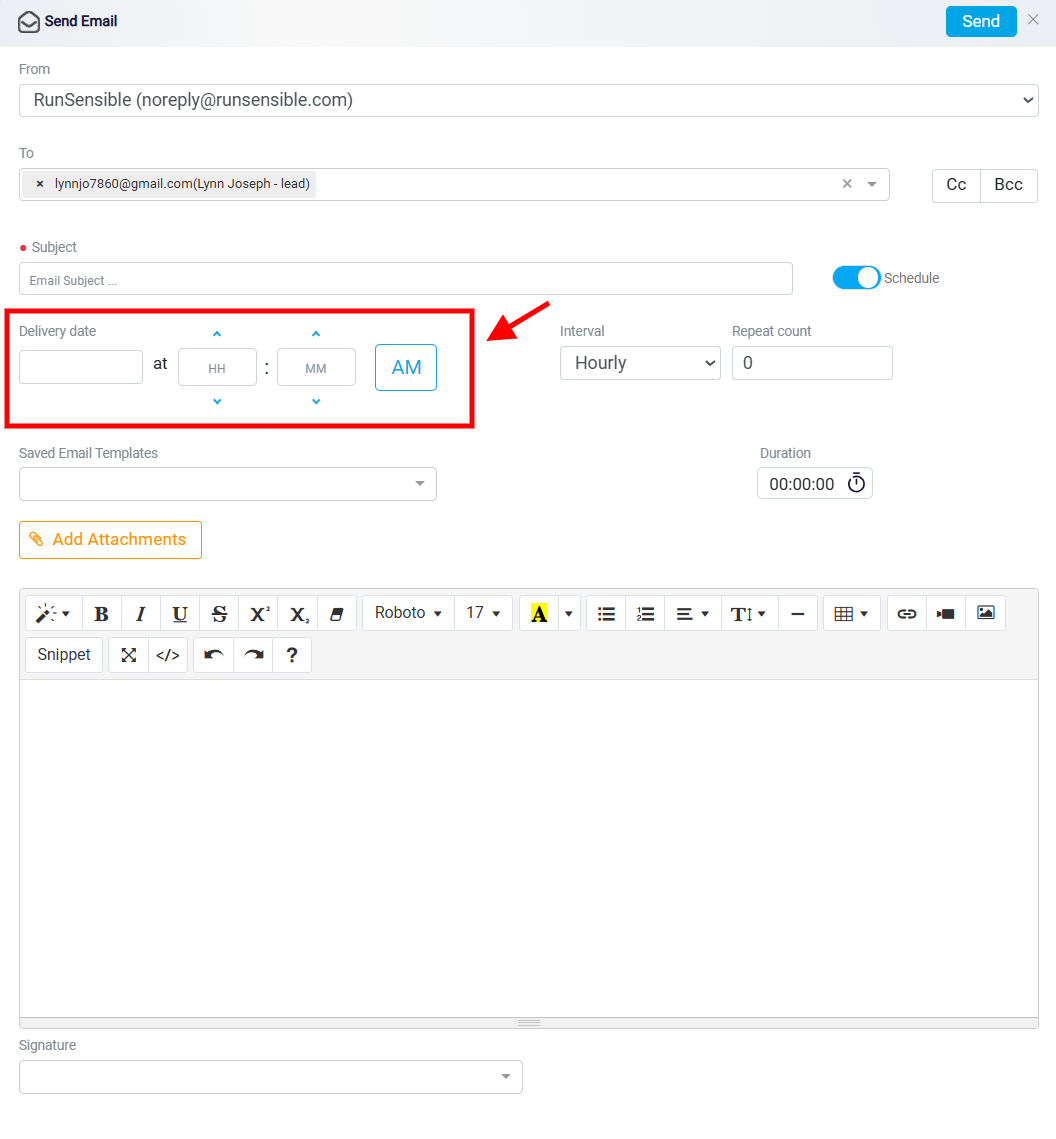Expand the Signature dropdown

[x=270, y=1077]
